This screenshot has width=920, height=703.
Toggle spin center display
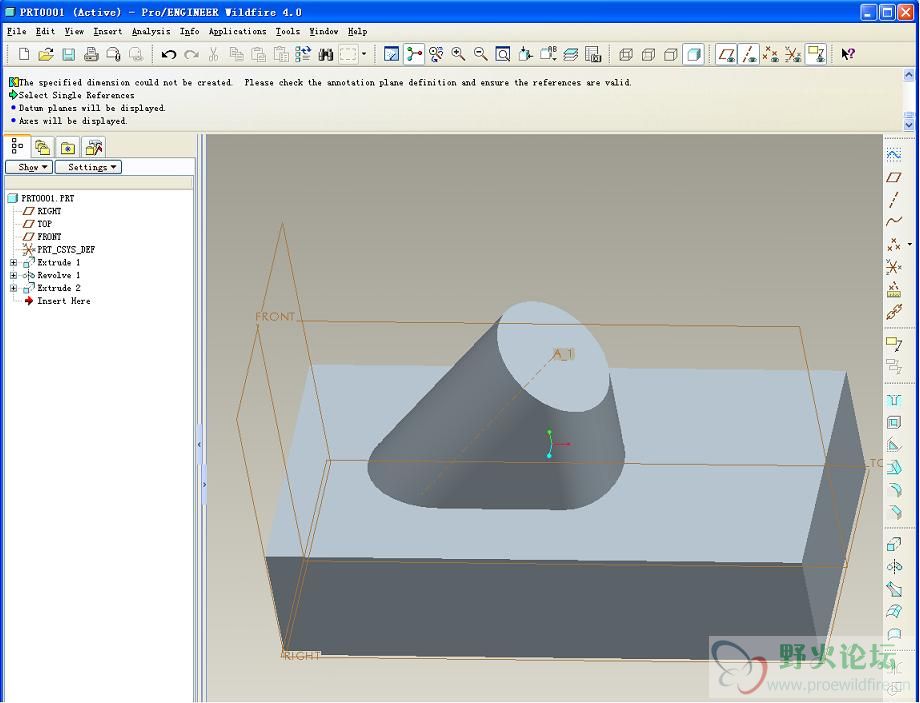pyautogui.click(x=414, y=55)
